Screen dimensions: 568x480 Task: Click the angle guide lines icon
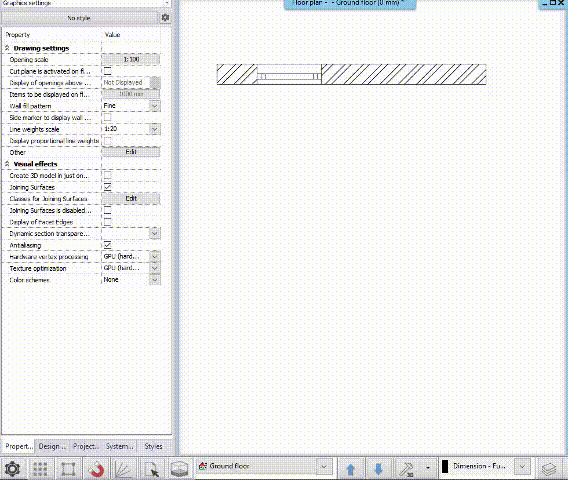[124, 469]
